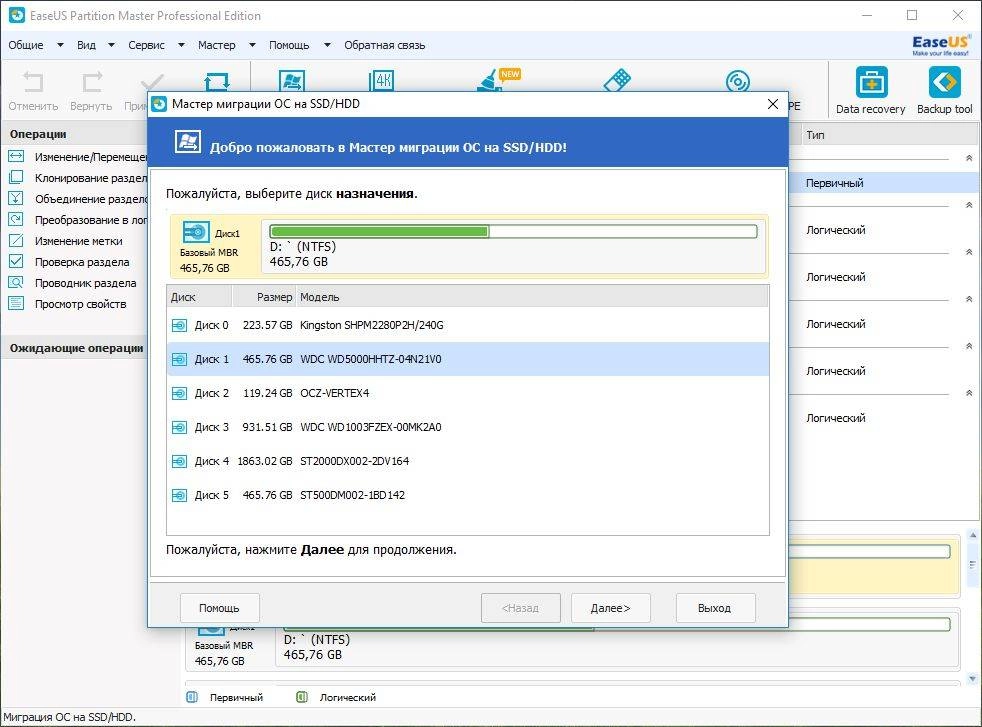Click the Первичный legend icon at bottom
982x727 pixels.
192,697
